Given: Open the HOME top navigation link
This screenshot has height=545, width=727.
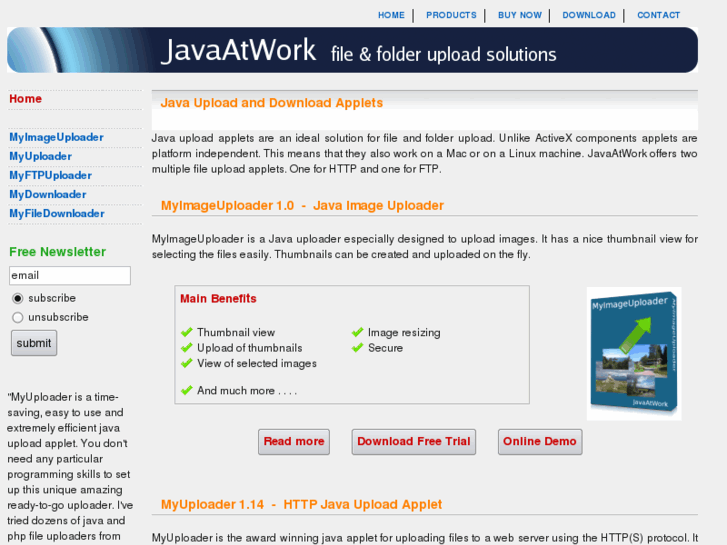Looking at the screenshot, I should tap(391, 15).
